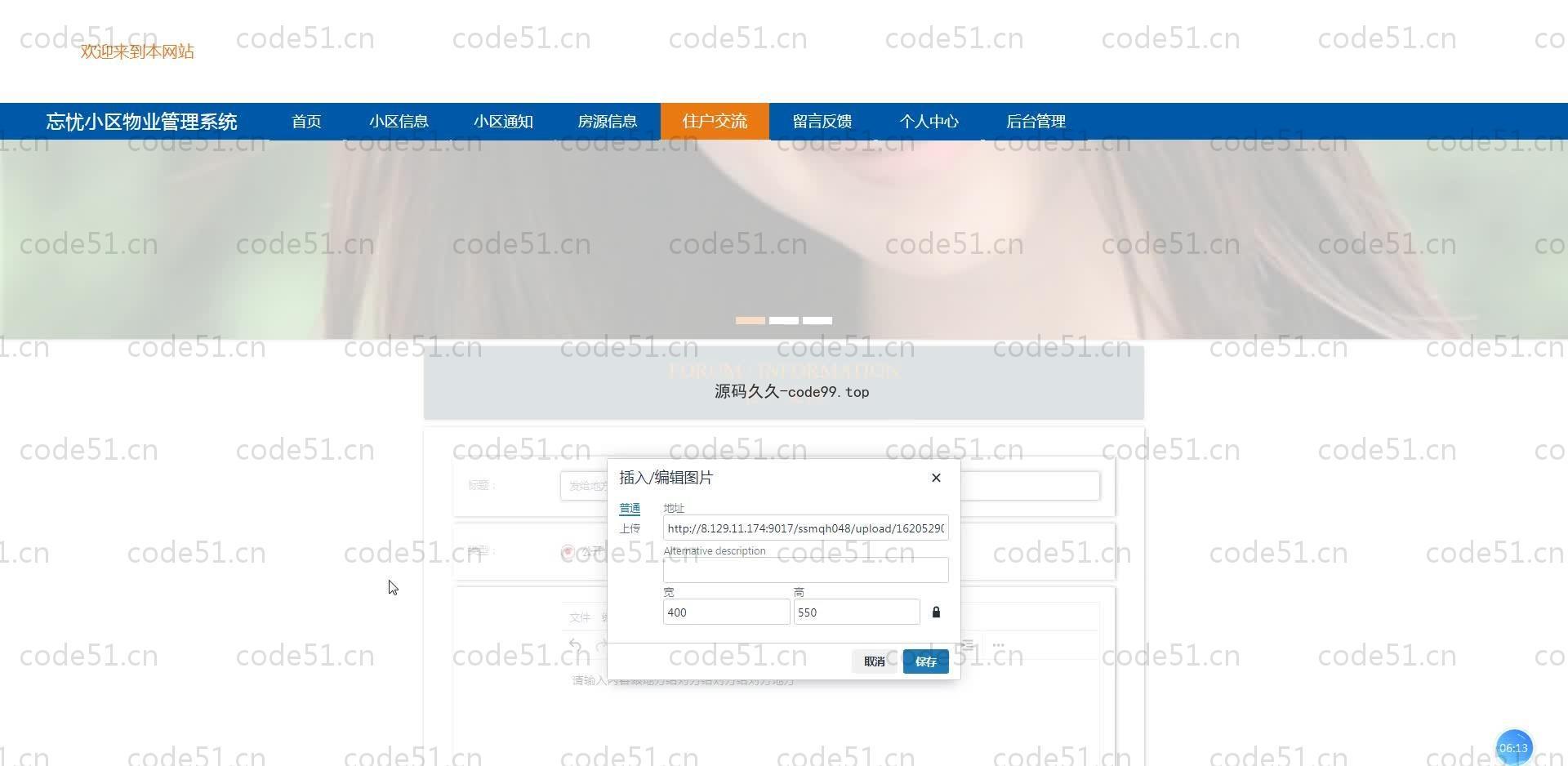Click the 欢迎来到本网站 text
Image resolution: width=1568 pixels, height=766 pixels.
(137, 51)
